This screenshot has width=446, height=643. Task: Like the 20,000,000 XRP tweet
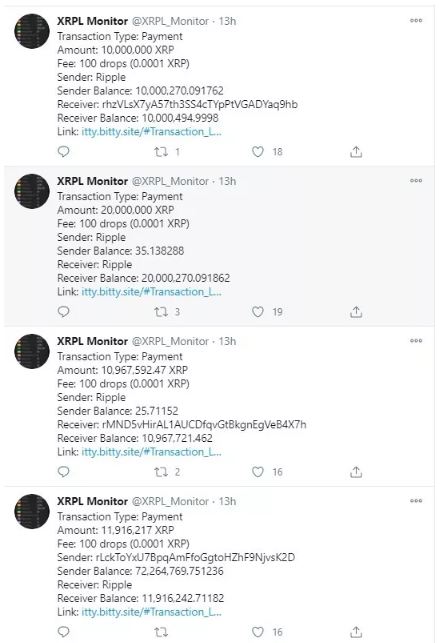[257, 312]
